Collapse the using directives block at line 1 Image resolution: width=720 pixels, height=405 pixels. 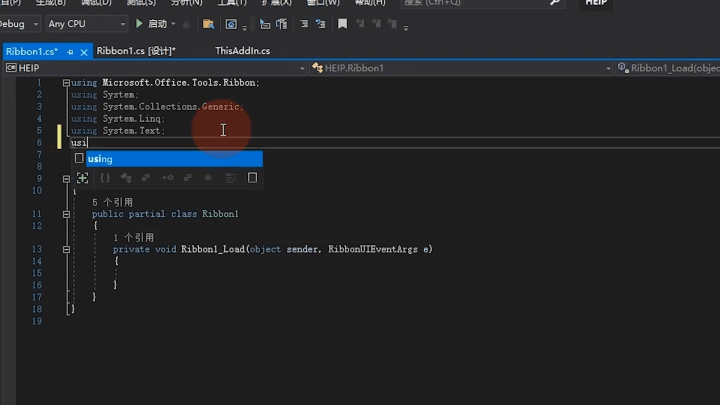(66, 83)
